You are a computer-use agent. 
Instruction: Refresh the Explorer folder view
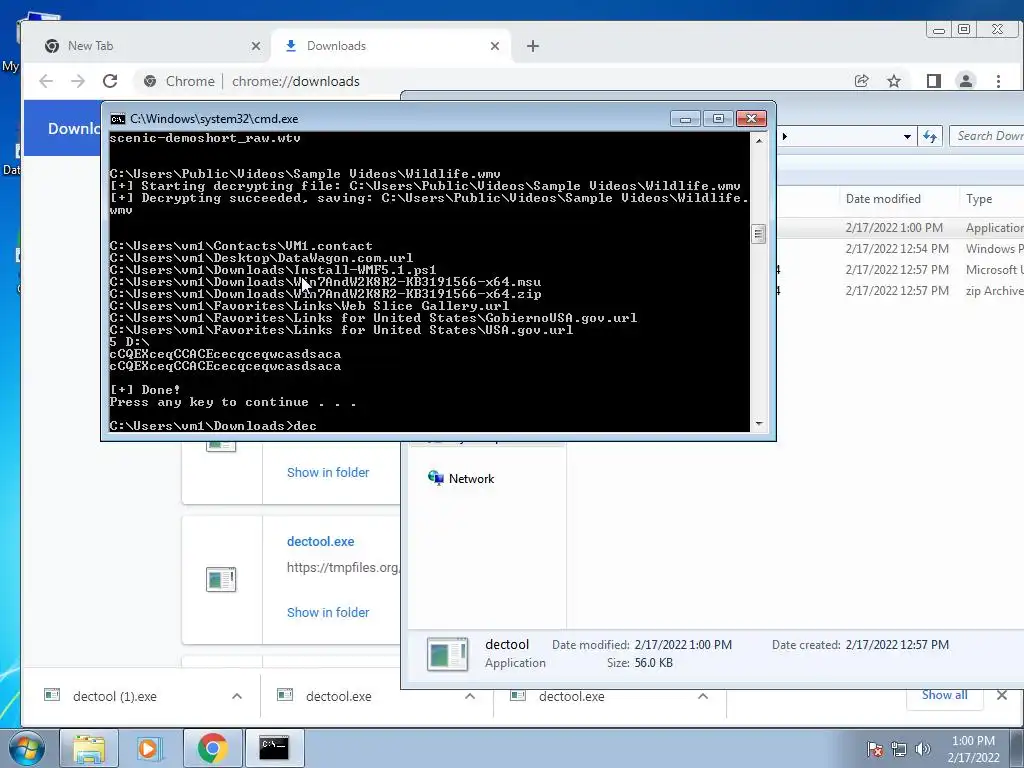coord(929,136)
